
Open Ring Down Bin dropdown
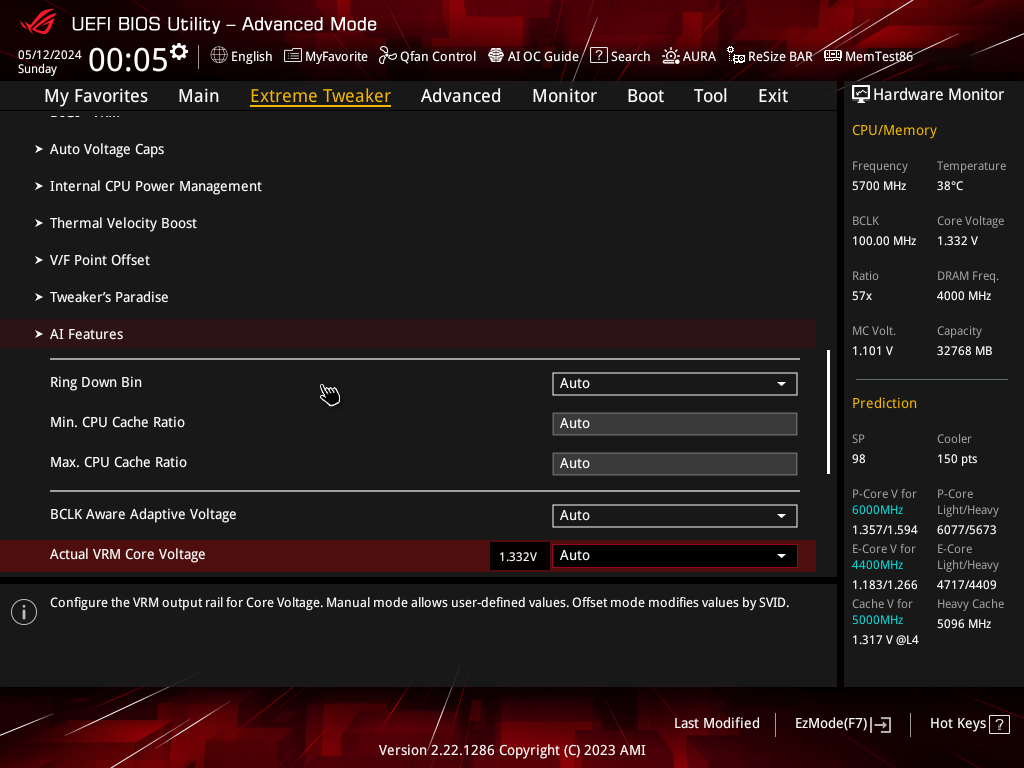pyautogui.click(x=675, y=384)
